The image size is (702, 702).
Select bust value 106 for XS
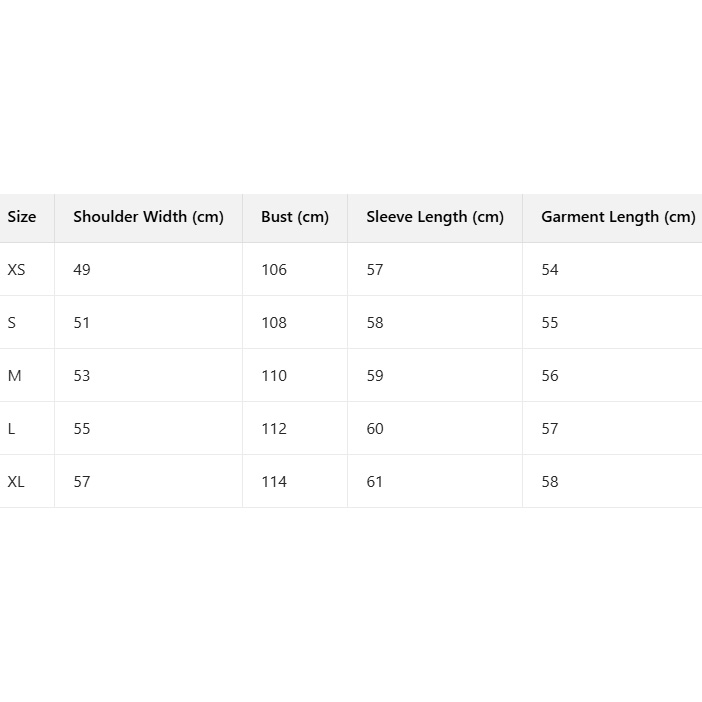(274, 270)
